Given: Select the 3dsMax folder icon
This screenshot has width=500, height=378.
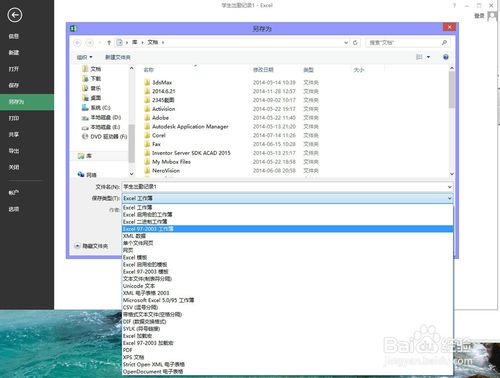Looking at the screenshot, I should click(x=147, y=82).
